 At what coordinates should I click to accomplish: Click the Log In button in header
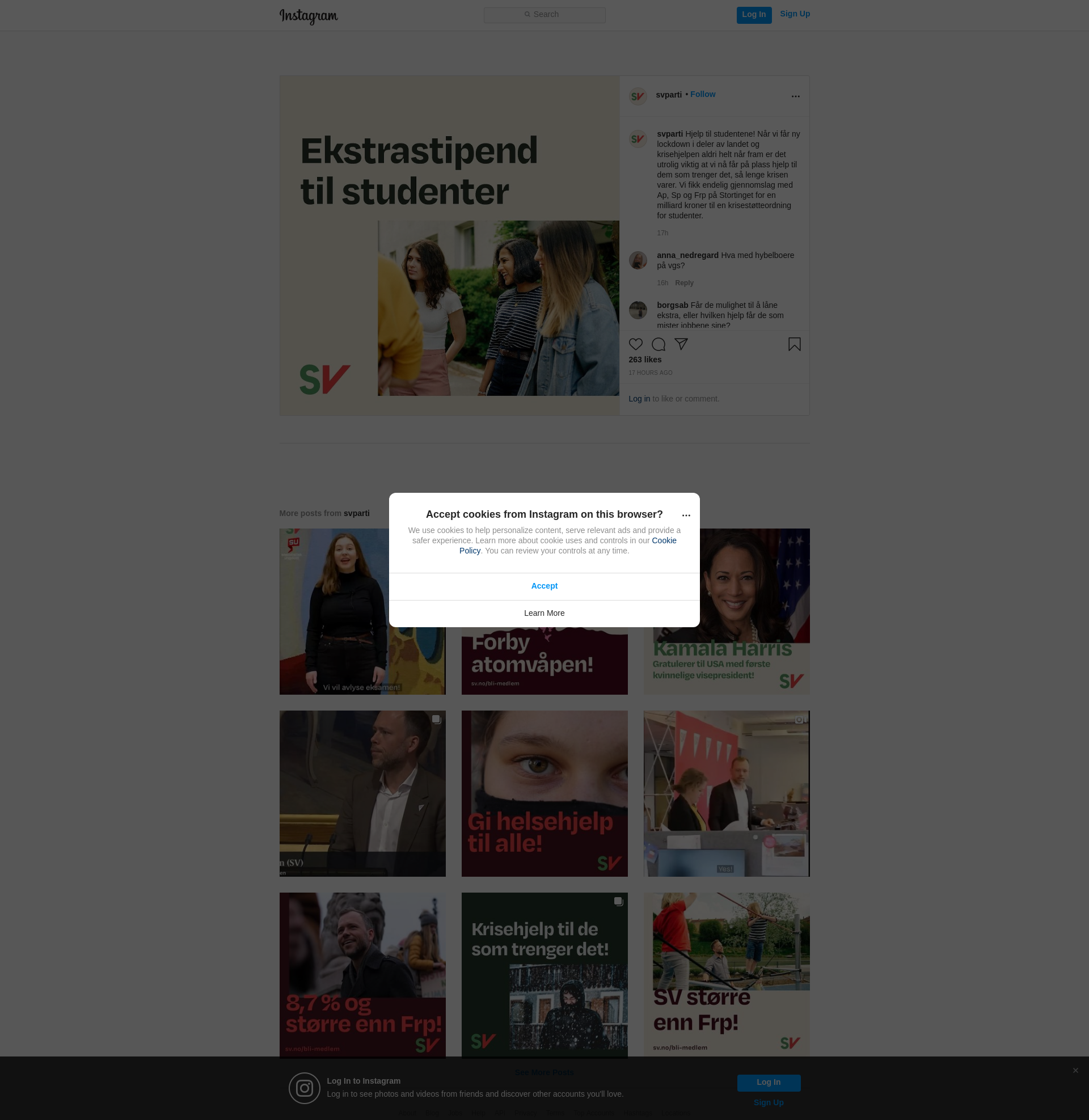click(x=754, y=15)
